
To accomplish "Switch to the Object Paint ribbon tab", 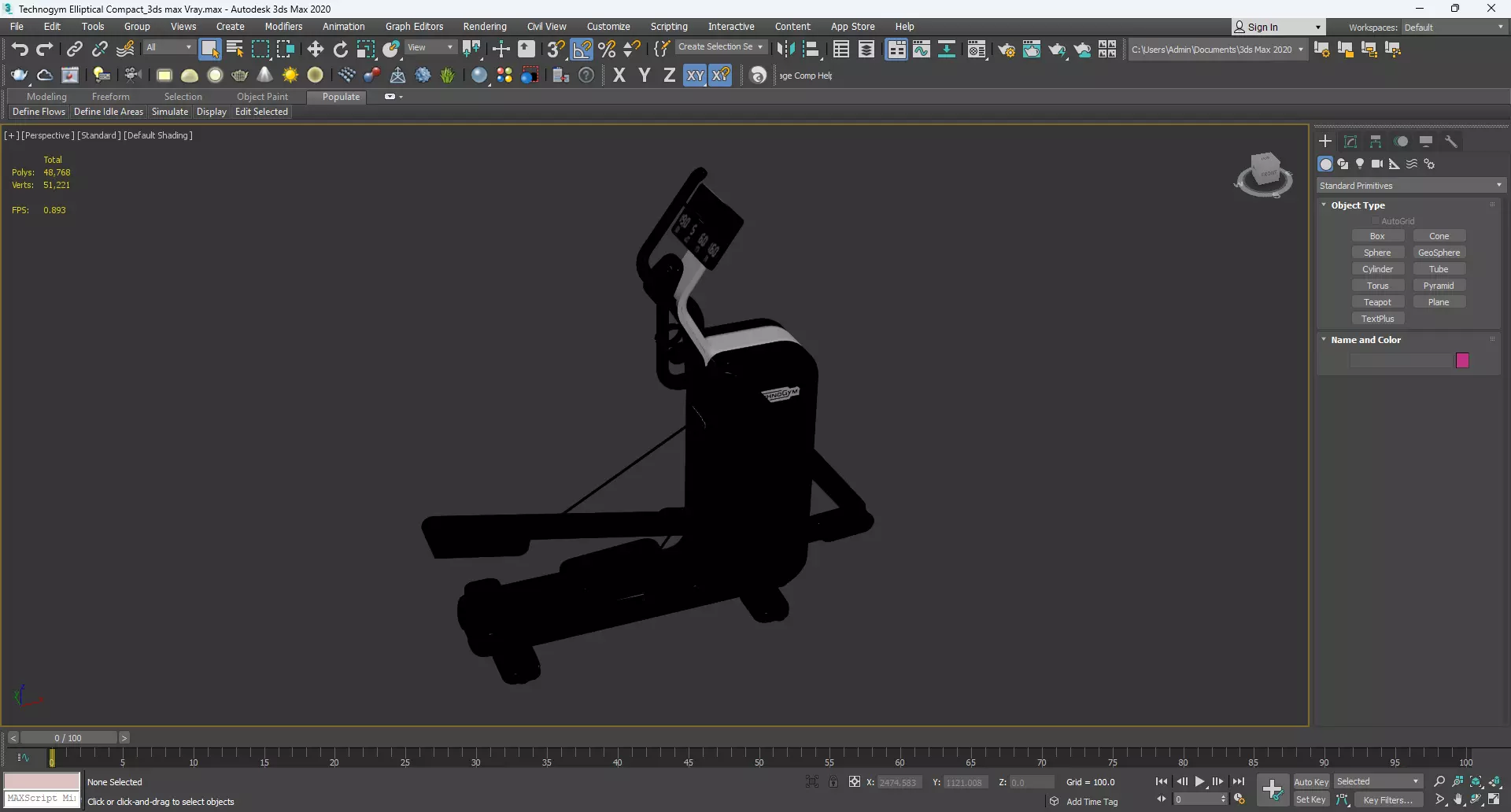I will point(262,97).
